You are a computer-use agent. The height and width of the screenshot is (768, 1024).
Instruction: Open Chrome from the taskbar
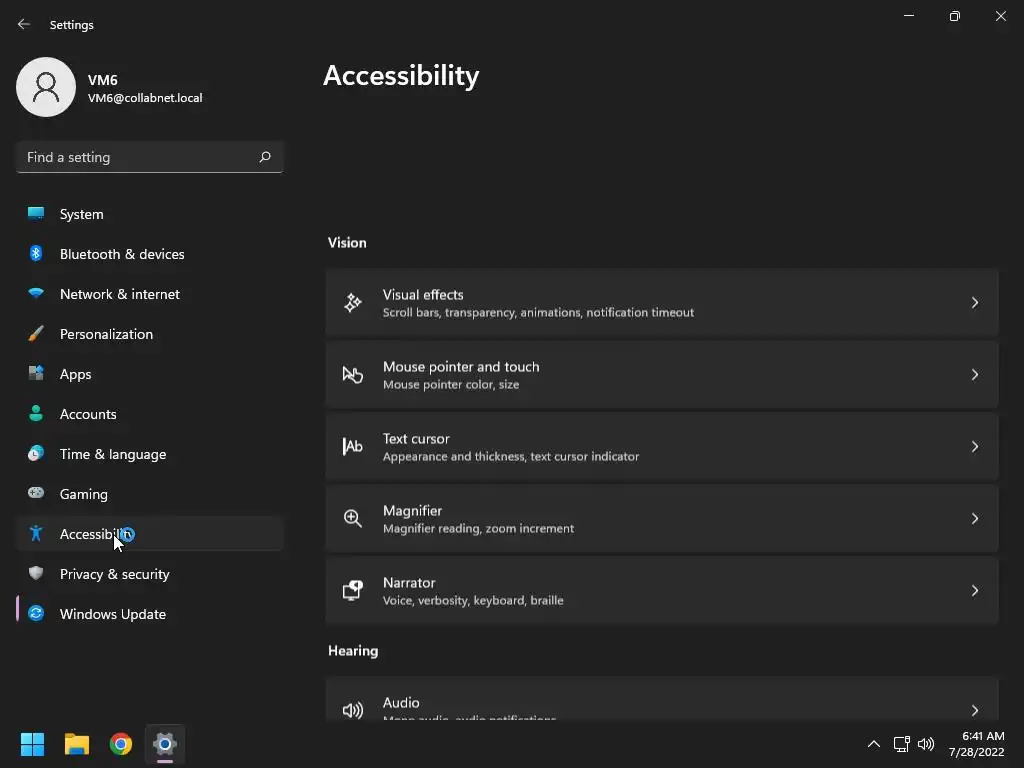[x=121, y=744]
